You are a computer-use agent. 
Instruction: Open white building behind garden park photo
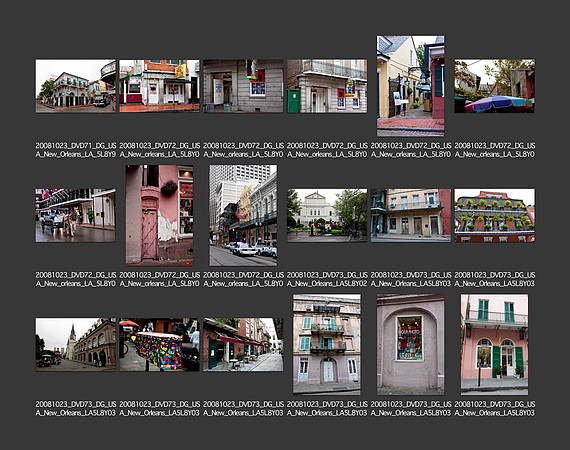(x=327, y=215)
